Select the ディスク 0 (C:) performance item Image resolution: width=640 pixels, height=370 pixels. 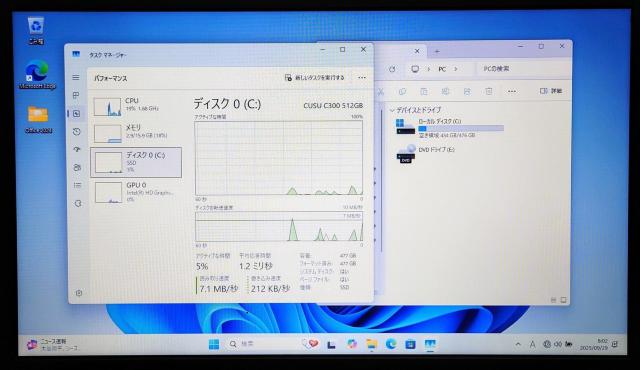tap(136, 162)
